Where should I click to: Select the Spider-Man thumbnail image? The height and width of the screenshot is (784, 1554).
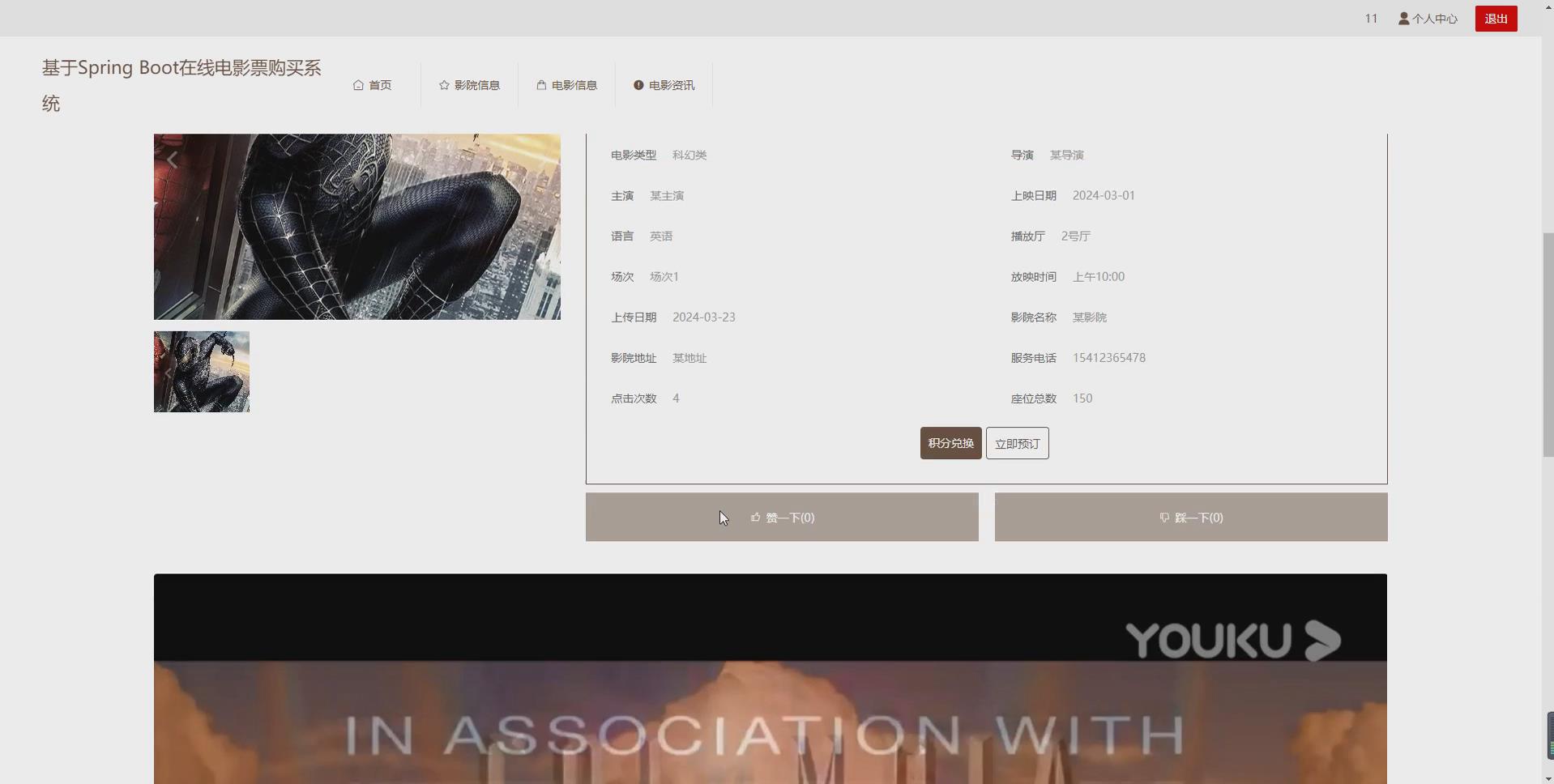pyautogui.click(x=201, y=371)
